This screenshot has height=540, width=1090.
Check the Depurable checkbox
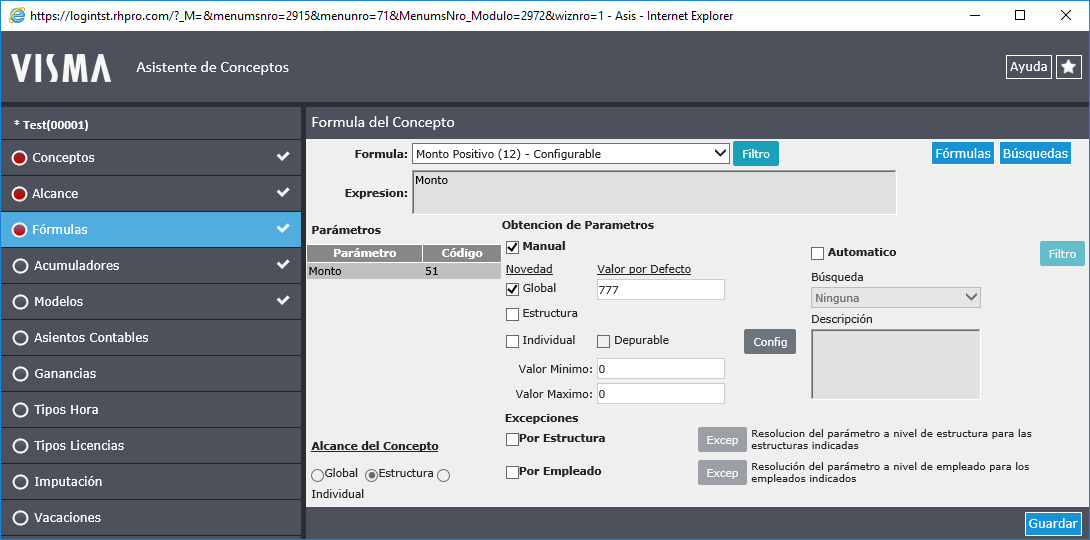[x=603, y=341]
